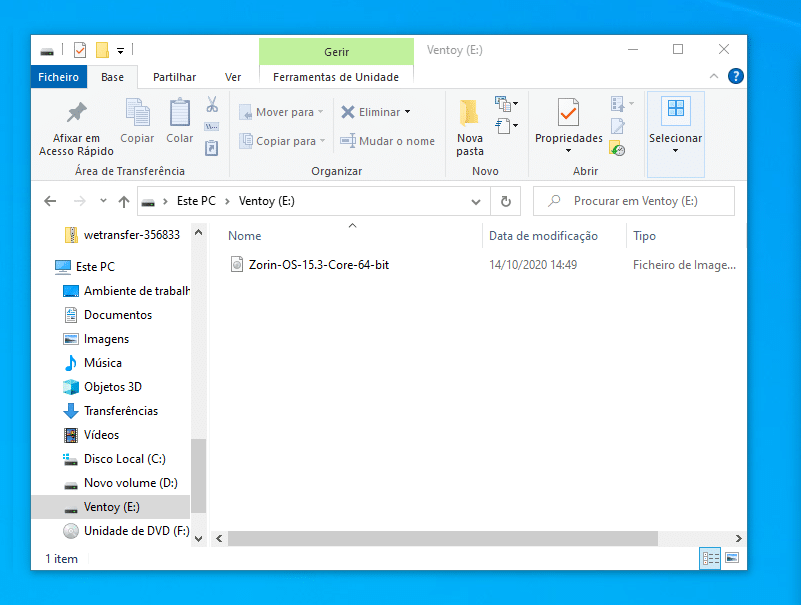Click the Forward navigation arrow
Image resolution: width=801 pixels, height=605 pixels.
[x=80, y=201]
